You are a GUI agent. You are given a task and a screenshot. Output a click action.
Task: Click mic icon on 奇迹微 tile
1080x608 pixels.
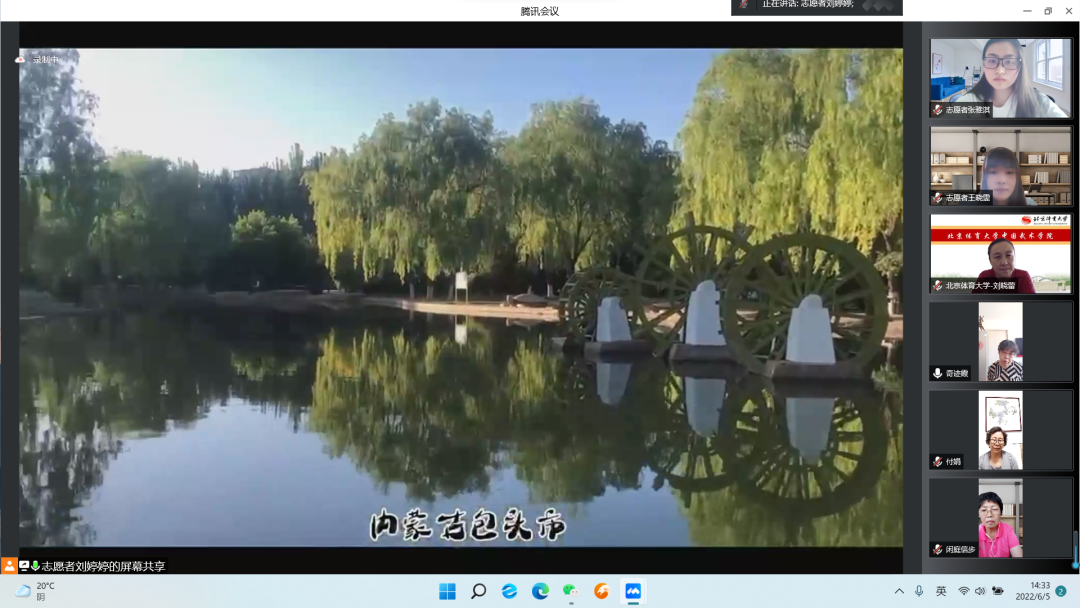[x=937, y=373]
